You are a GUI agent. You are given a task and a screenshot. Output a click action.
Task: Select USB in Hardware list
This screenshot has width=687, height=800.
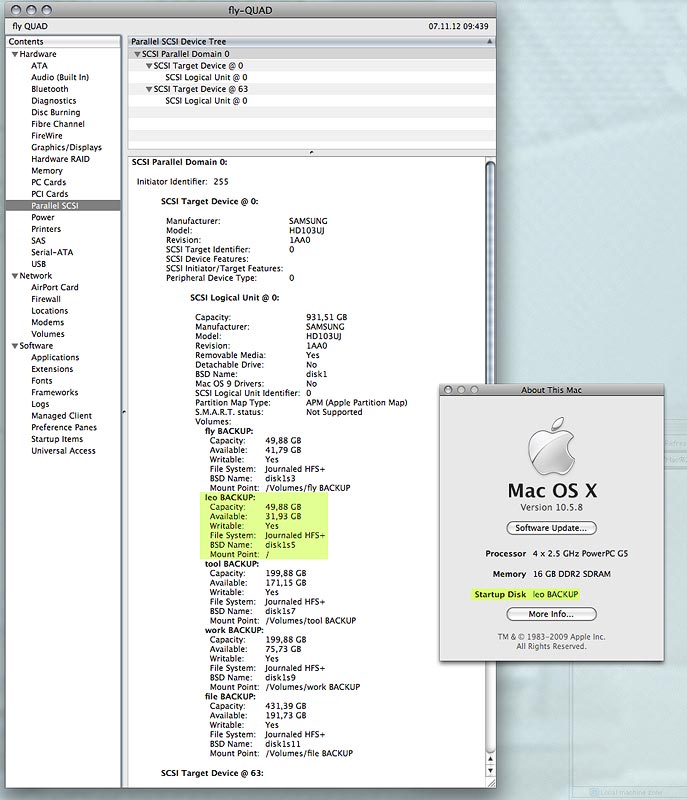click(x=39, y=264)
